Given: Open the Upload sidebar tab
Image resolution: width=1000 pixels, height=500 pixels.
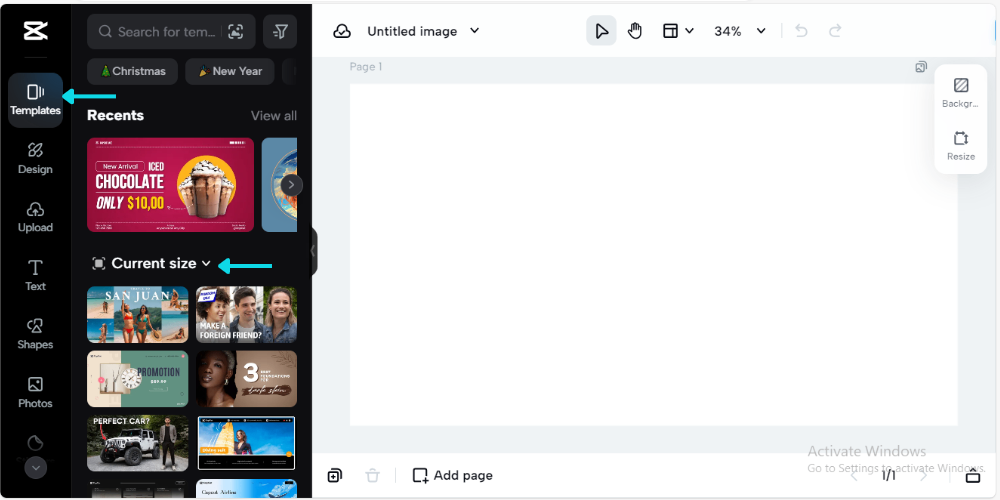Looking at the screenshot, I should tap(35, 217).
